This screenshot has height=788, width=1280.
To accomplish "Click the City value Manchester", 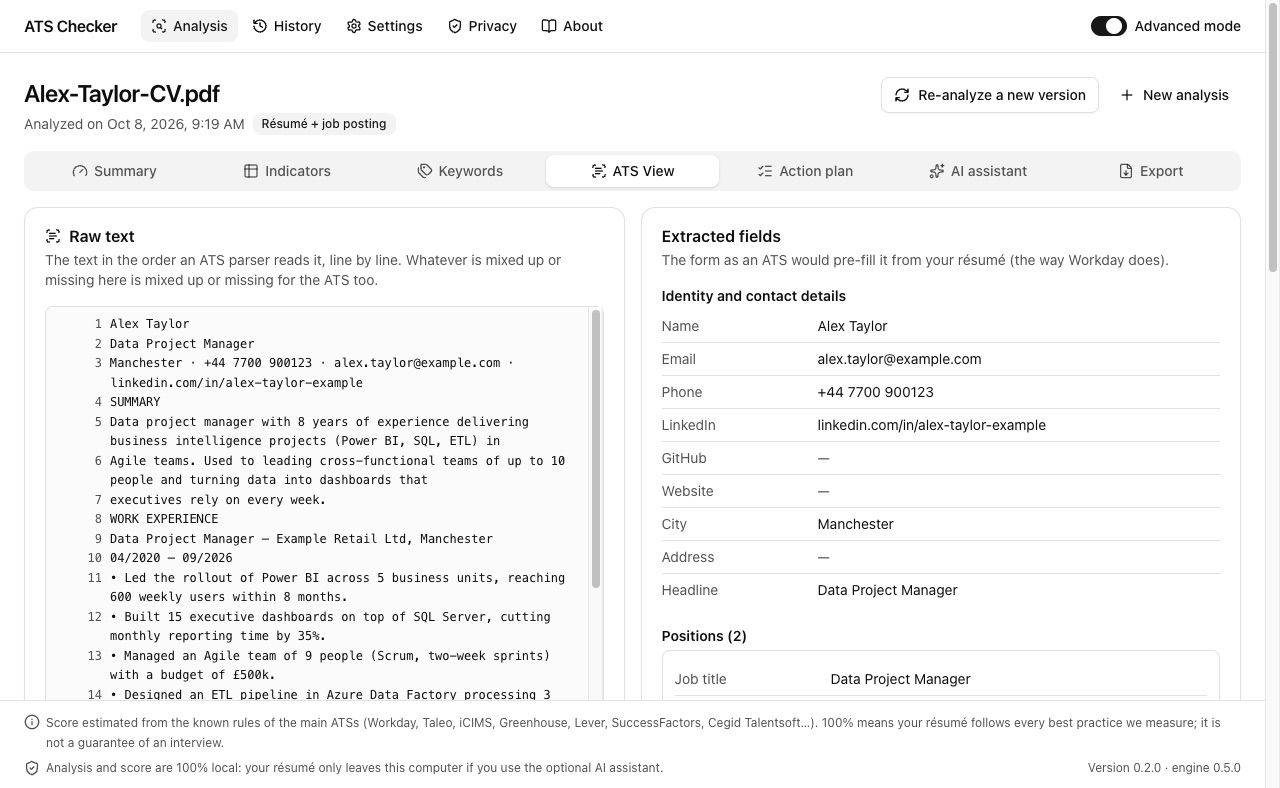I will pos(856,524).
